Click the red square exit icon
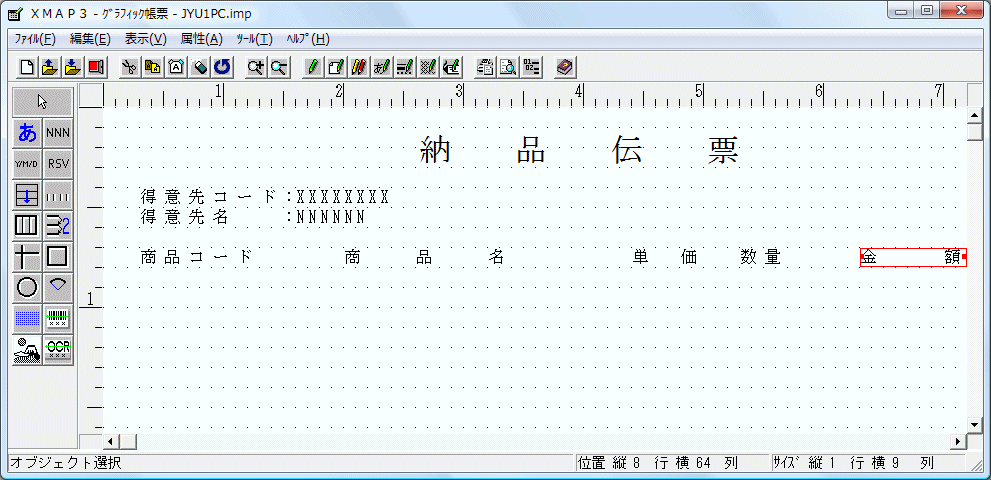Image resolution: width=991 pixels, height=480 pixels. 96,66
